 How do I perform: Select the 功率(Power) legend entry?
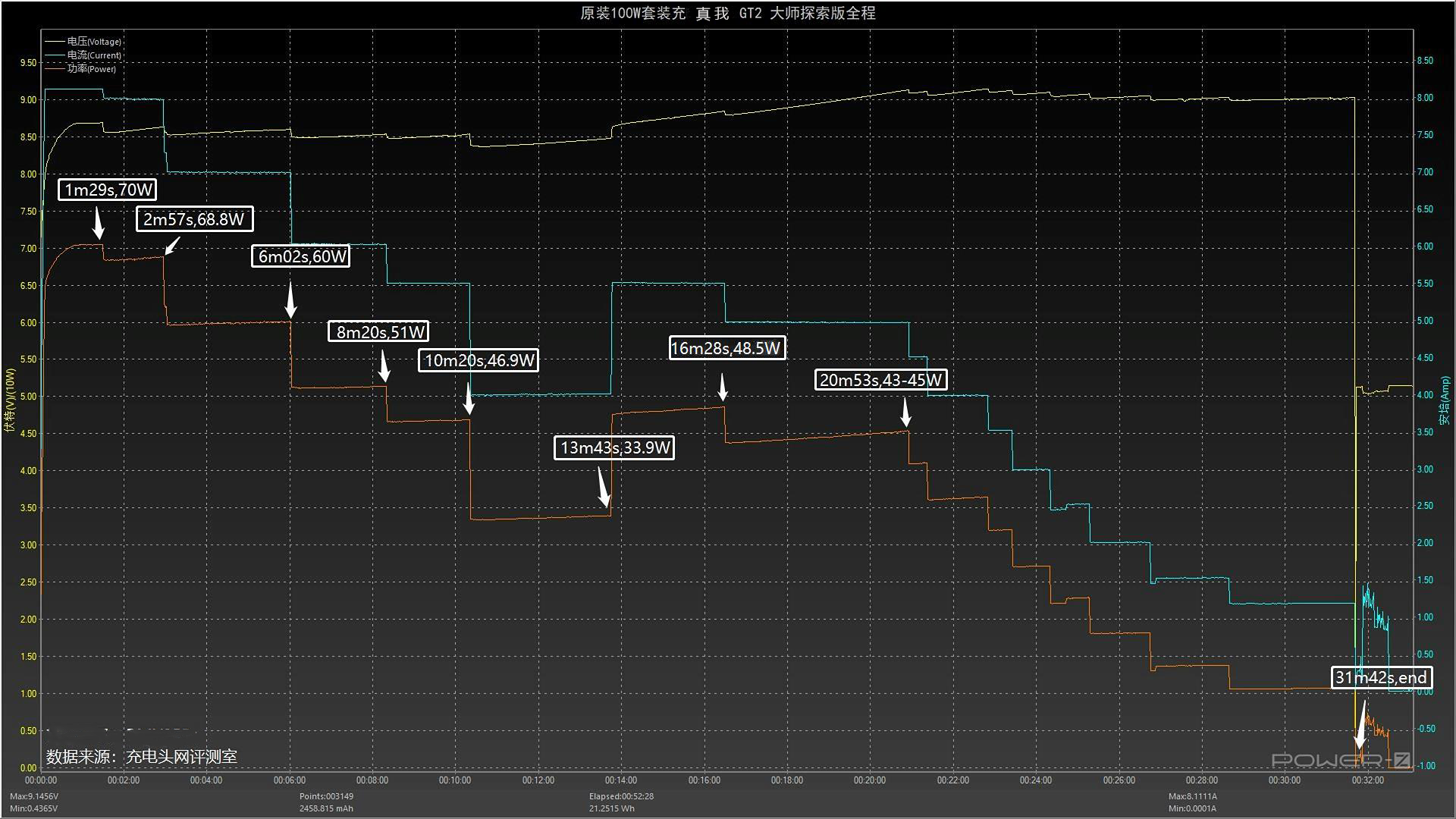coord(81,69)
